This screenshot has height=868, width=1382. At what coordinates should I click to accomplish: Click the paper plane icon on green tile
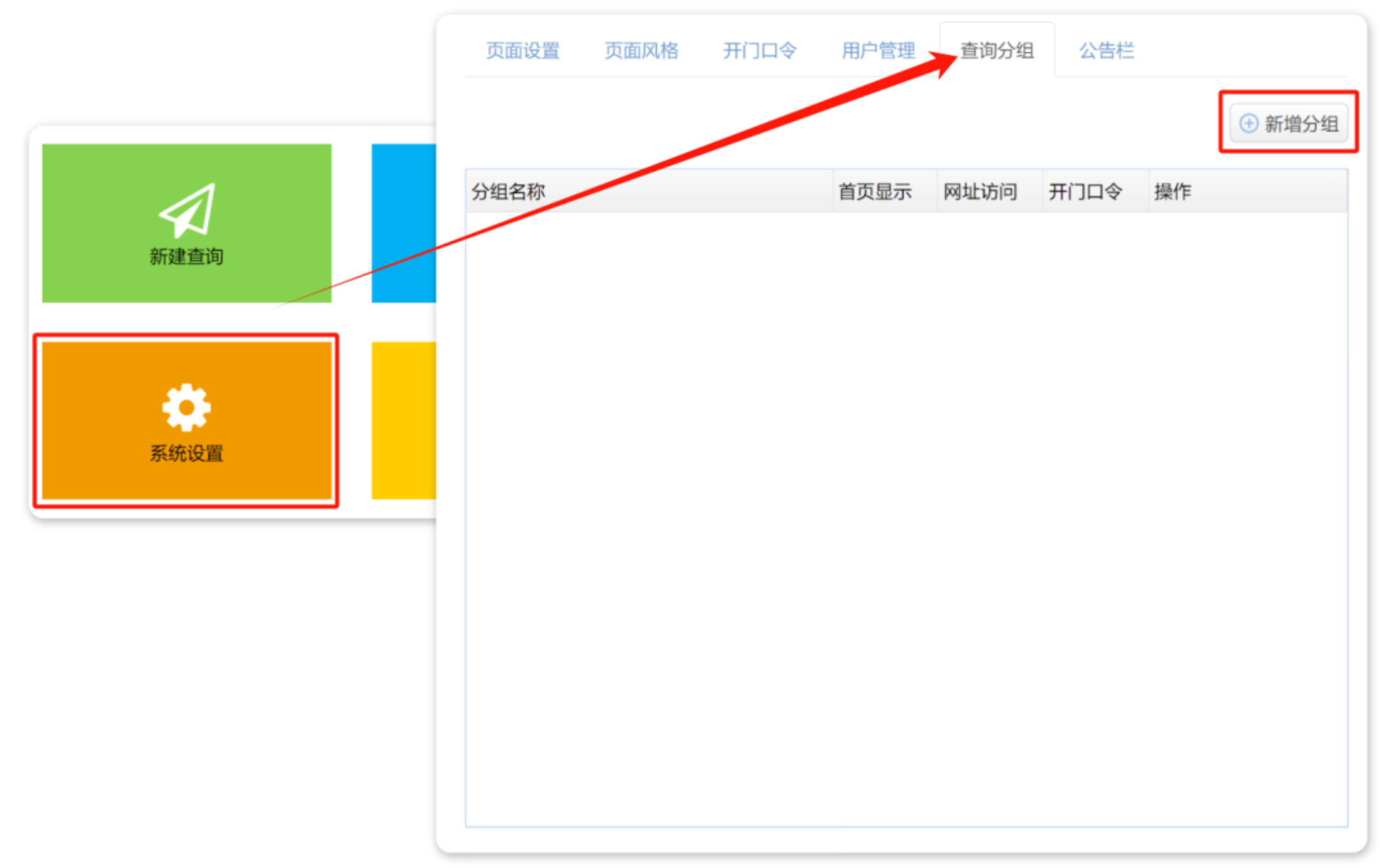click(x=188, y=210)
